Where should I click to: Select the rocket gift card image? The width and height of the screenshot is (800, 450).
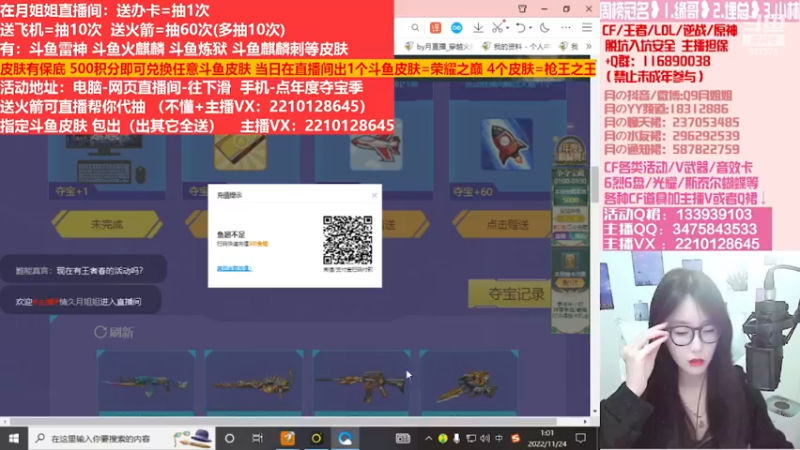point(506,144)
